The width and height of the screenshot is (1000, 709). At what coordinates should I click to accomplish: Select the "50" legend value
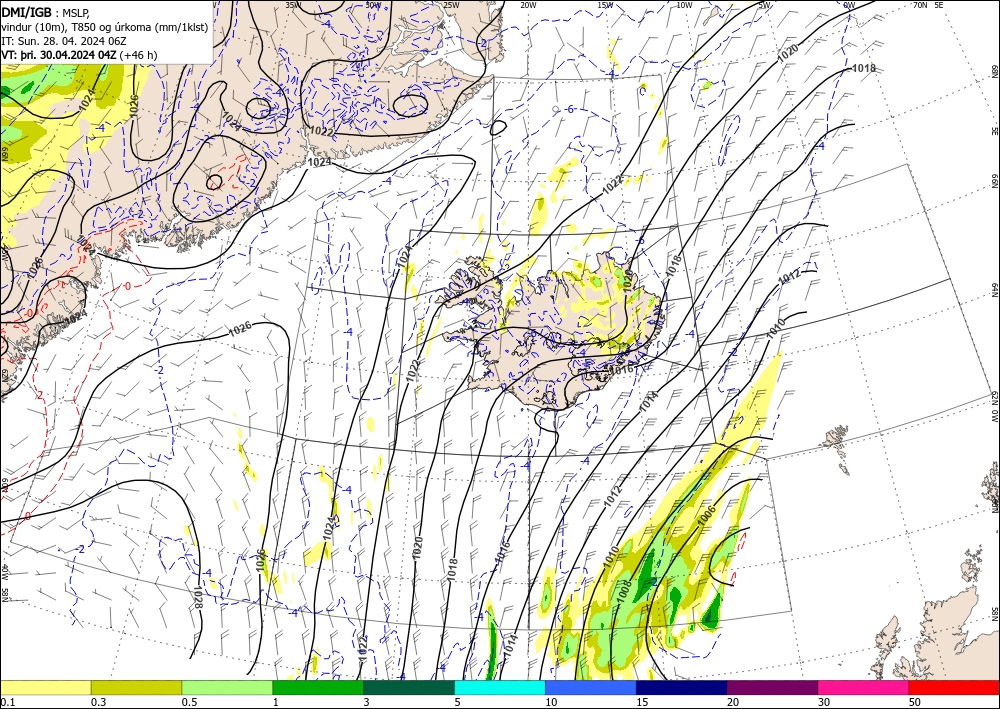pos(915,702)
